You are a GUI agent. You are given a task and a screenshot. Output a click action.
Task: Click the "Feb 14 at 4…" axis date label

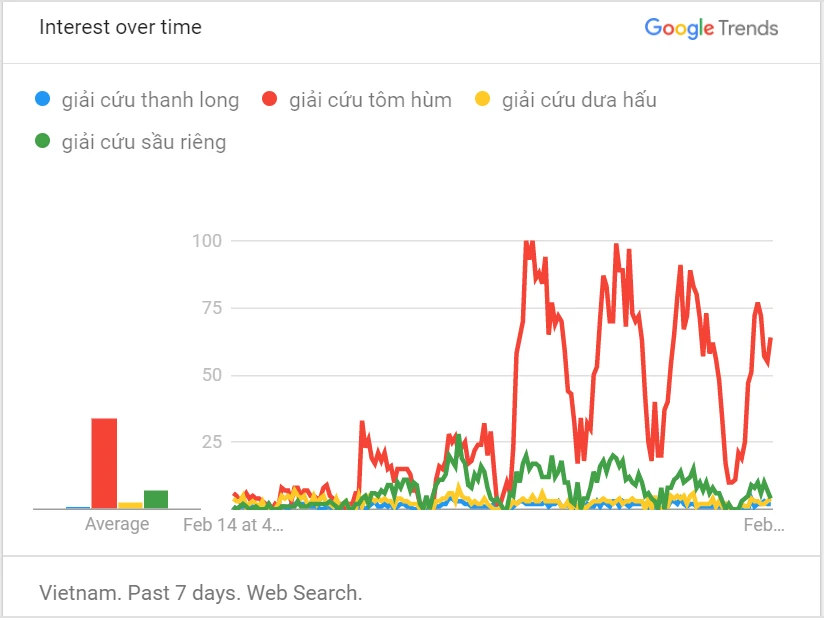(233, 524)
